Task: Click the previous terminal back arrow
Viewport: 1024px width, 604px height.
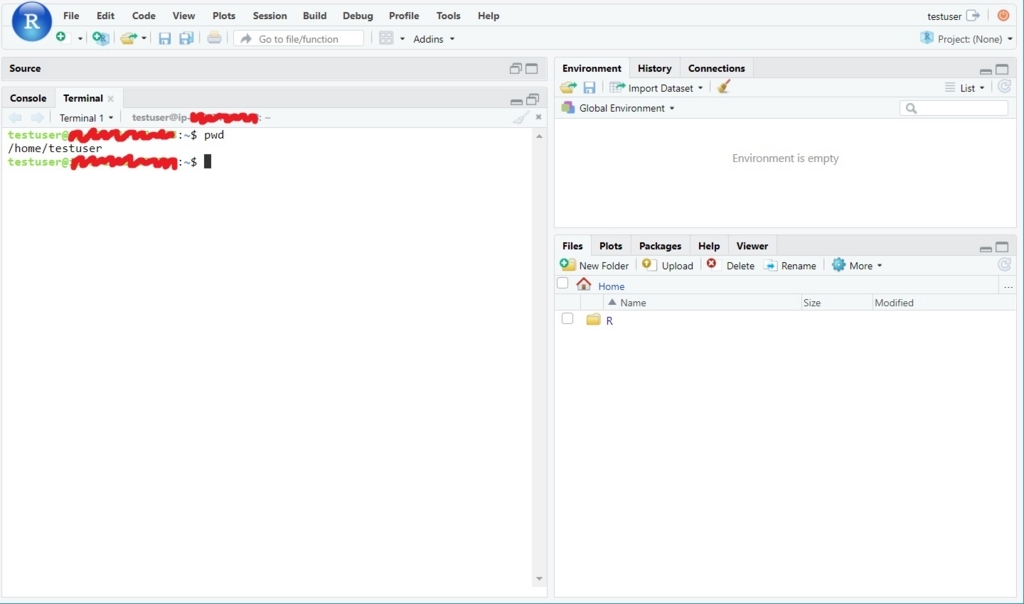Action: 15,118
